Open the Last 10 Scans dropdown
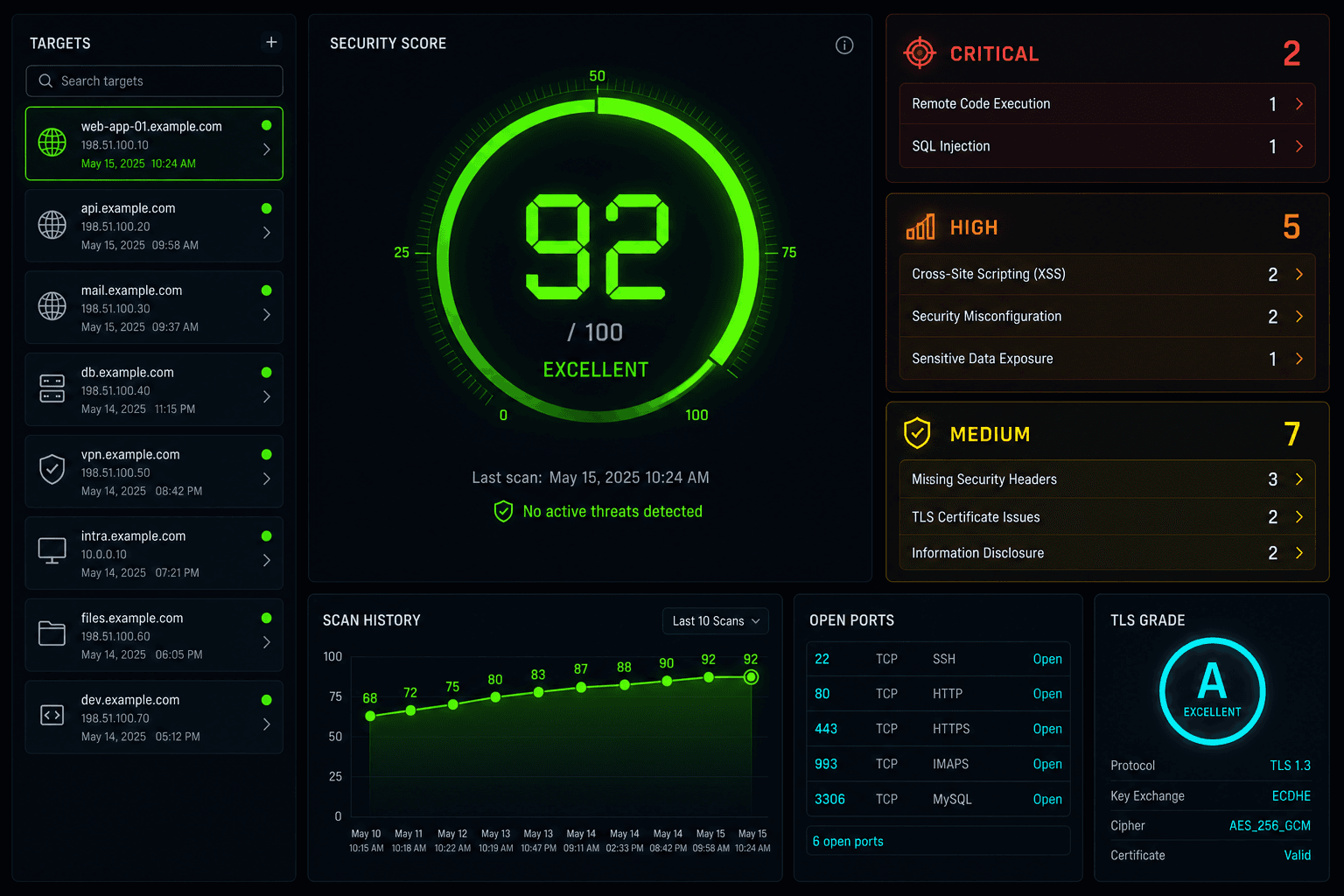The height and width of the screenshot is (896, 1344). coord(716,620)
